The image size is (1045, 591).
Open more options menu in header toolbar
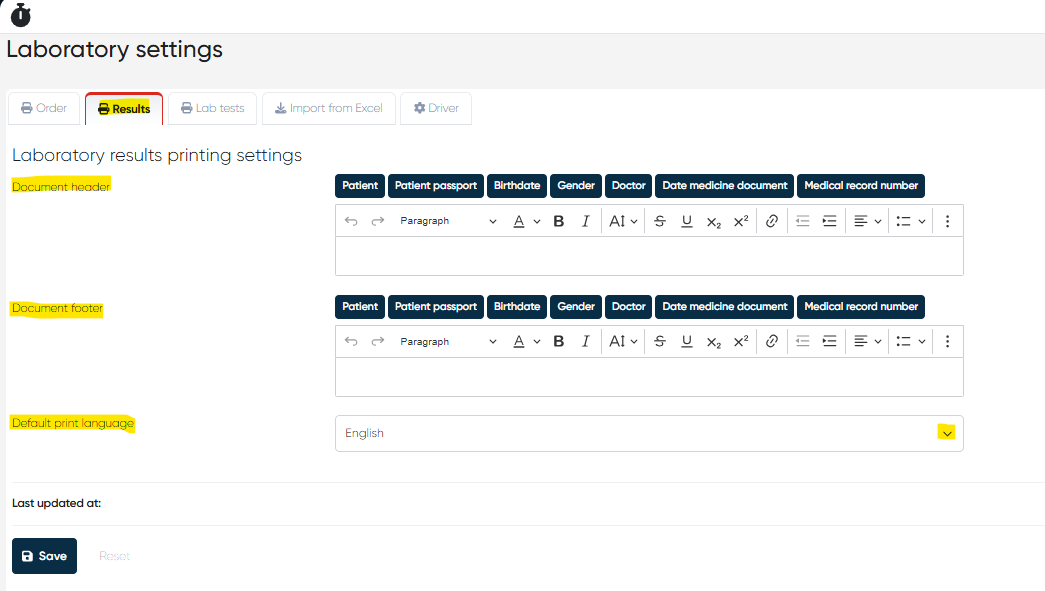tap(947, 221)
